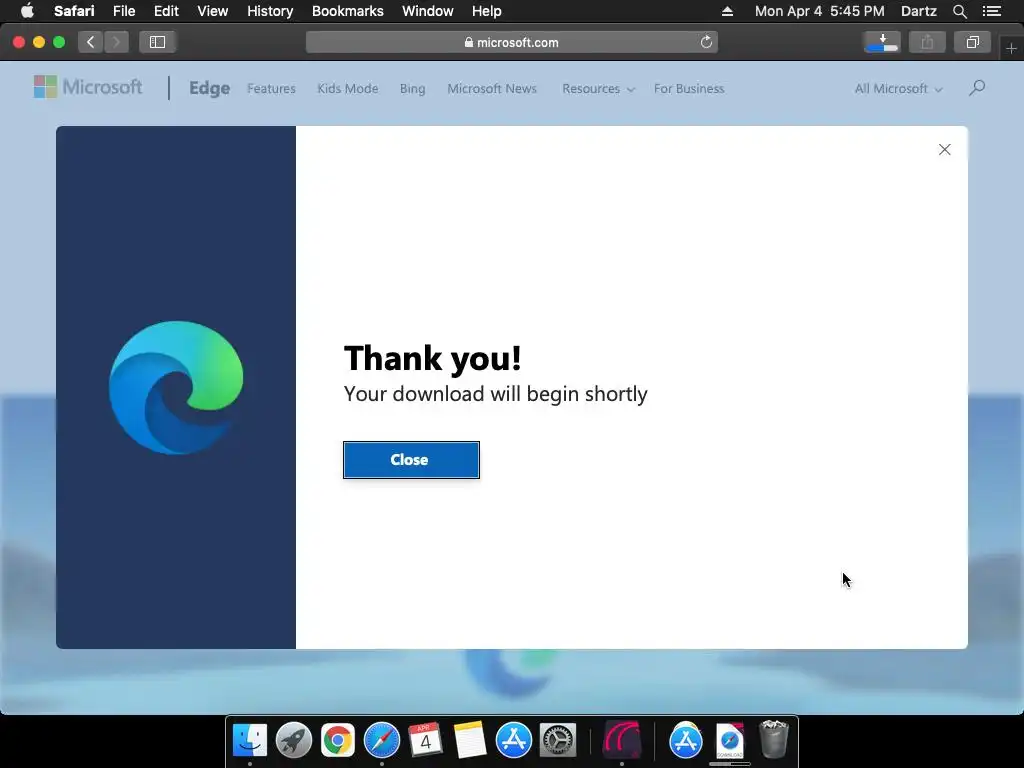Open the Safari menu
Screen dimensions: 1024x768
(x=74, y=11)
